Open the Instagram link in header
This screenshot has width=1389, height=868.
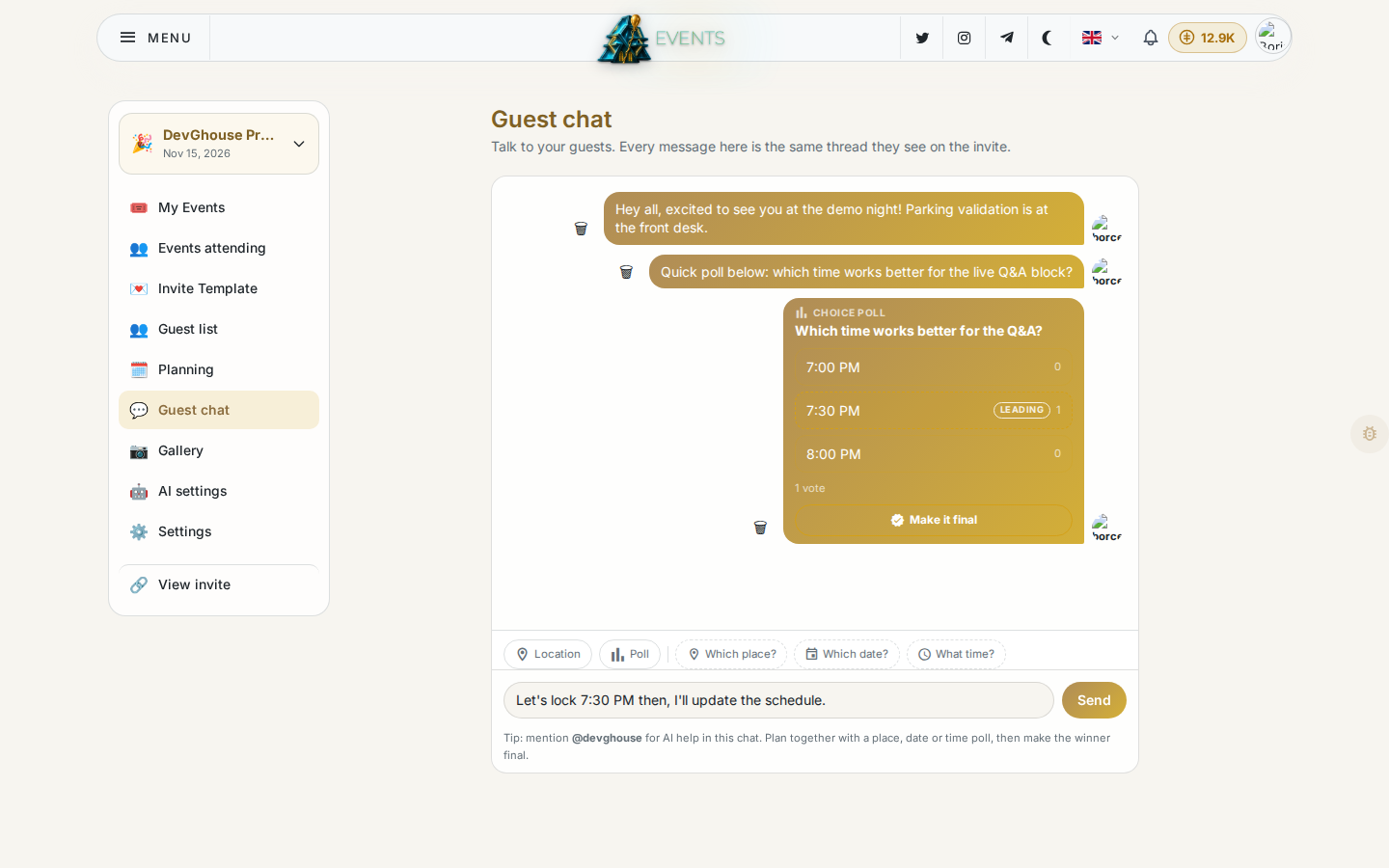(x=964, y=38)
